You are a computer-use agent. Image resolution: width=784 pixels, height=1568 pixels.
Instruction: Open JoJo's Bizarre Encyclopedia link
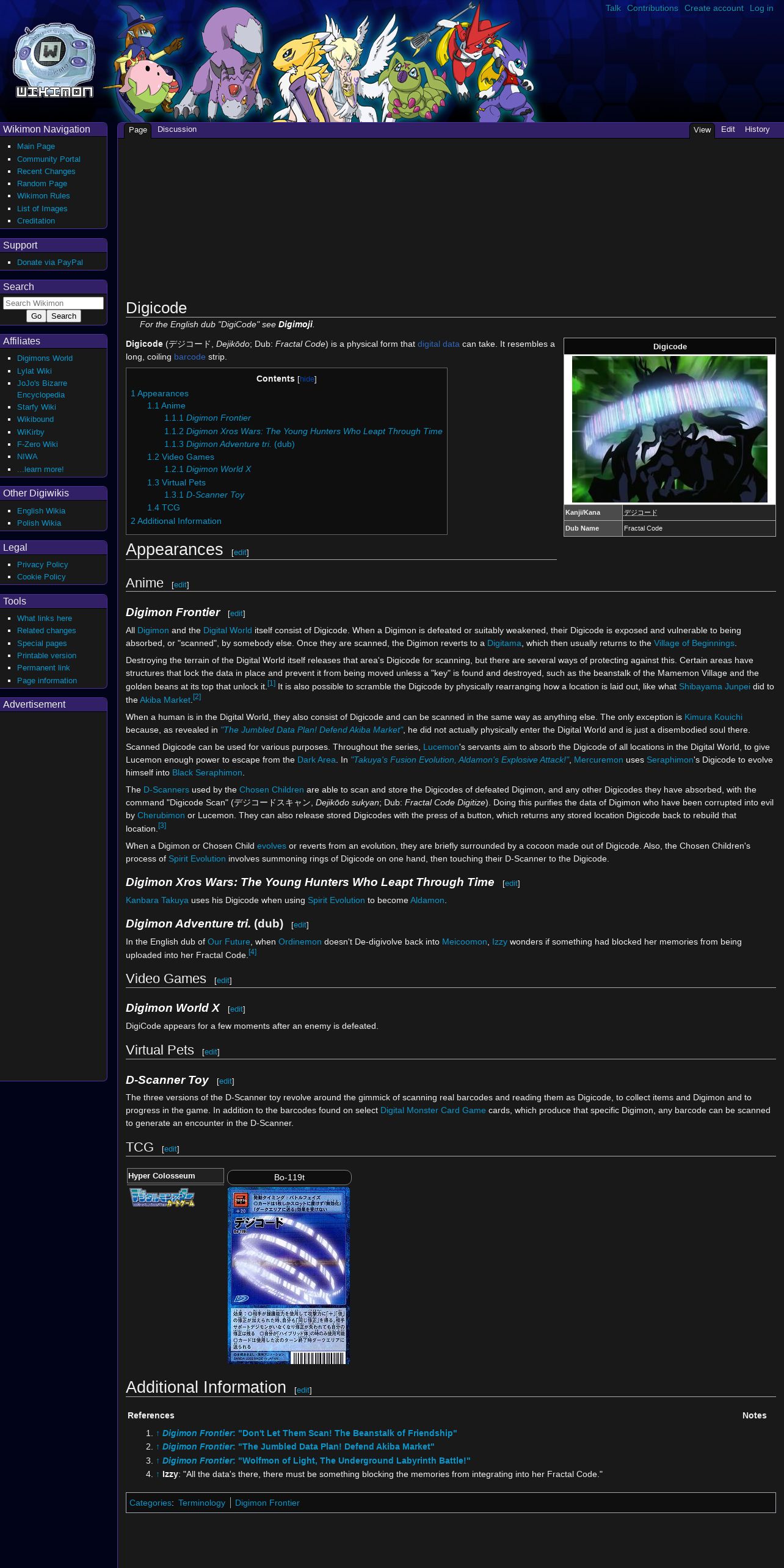coord(42,389)
